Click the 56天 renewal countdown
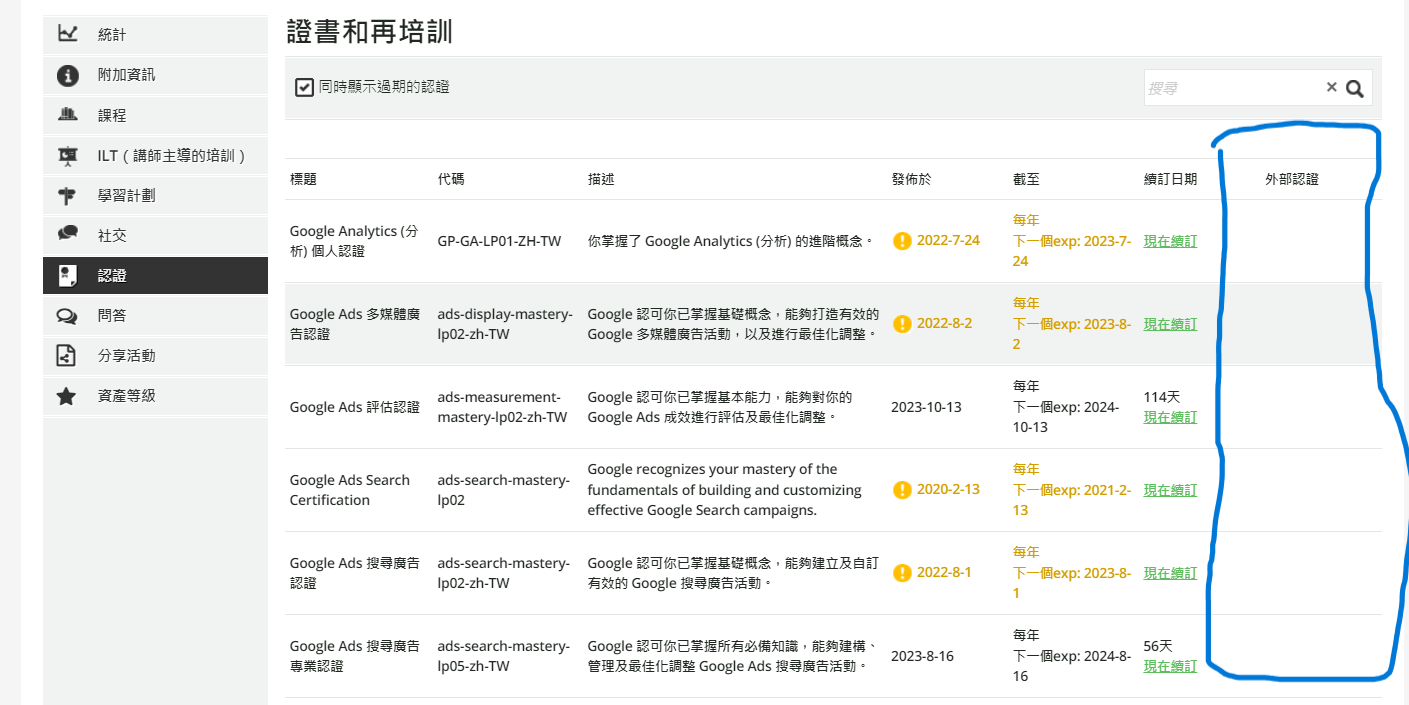1409x705 pixels. pos(1158,646)
